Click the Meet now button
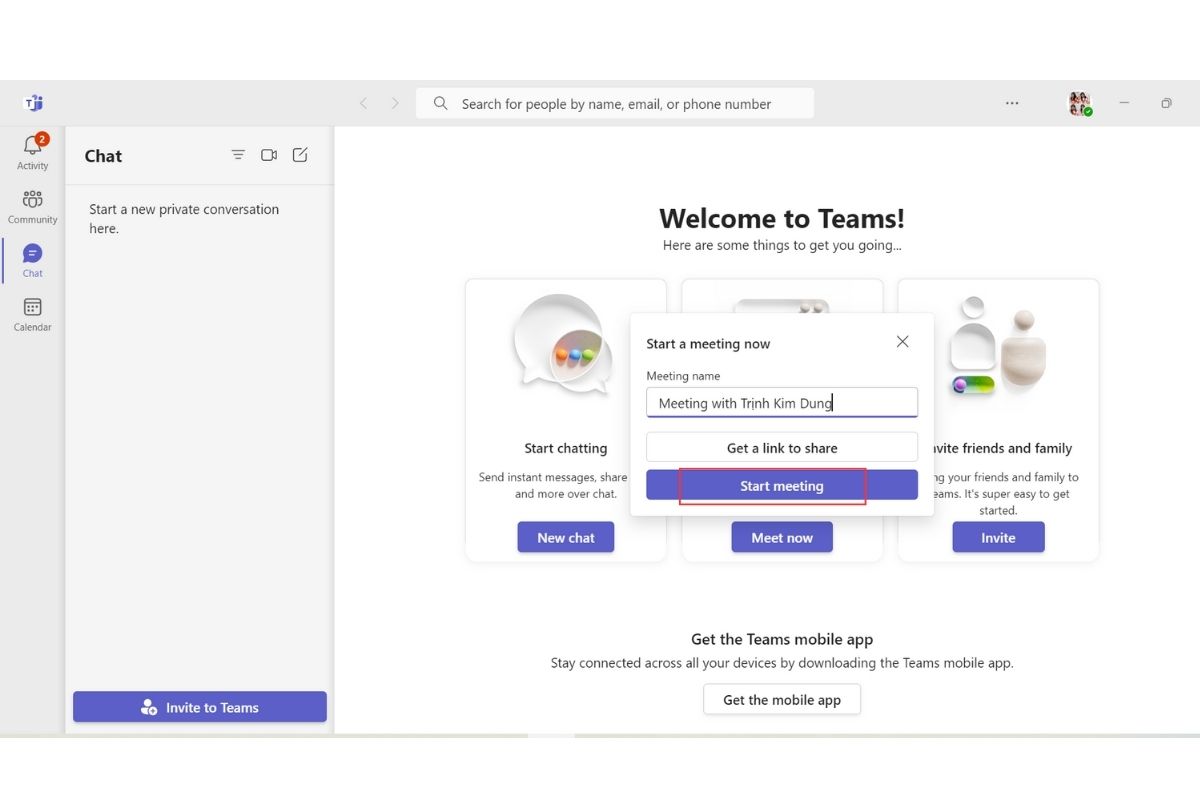 point(782,538)
